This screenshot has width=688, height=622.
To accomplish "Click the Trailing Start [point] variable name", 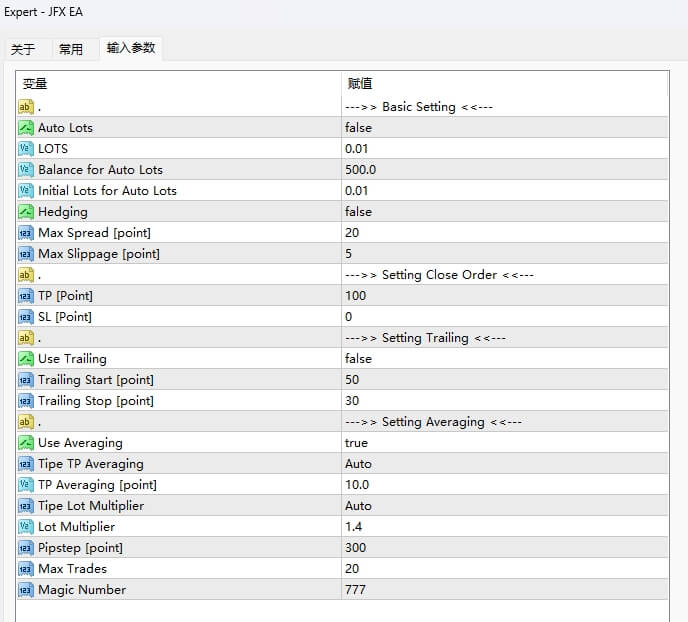I will coord(96,380).
